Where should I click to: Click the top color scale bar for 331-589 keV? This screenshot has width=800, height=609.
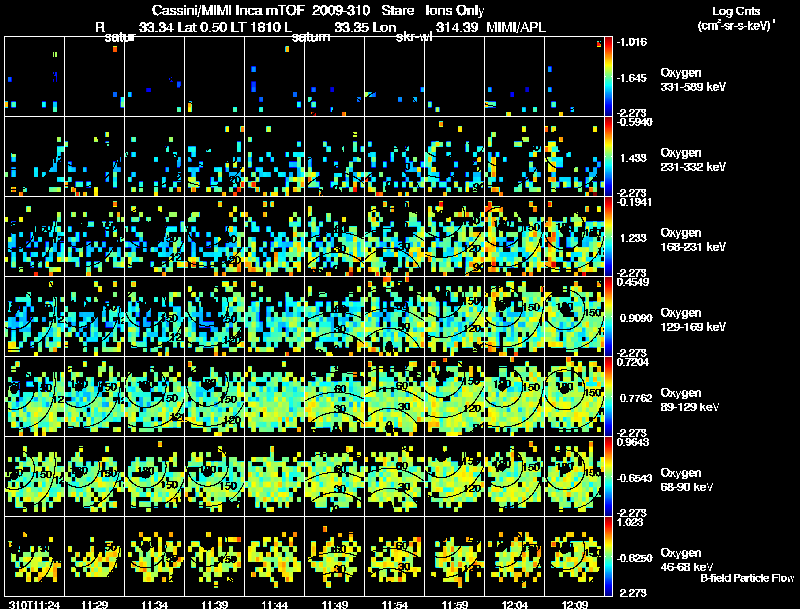pos(608,77)
